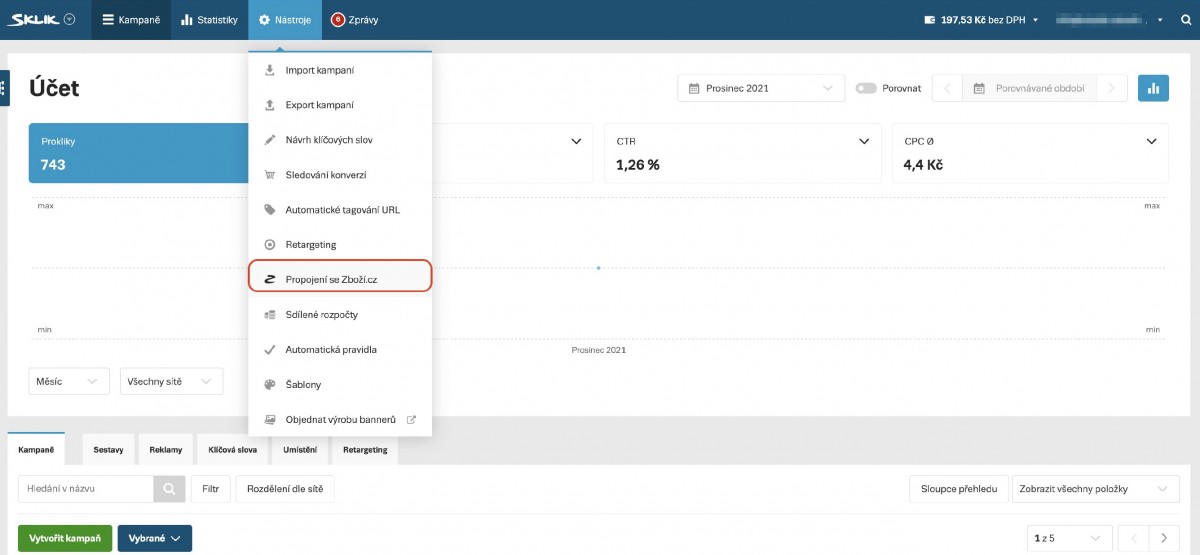Viewport: 1200px width, 555px height.
Task: Click the search button next to Hledání v názvu
Action: (169, 489)
